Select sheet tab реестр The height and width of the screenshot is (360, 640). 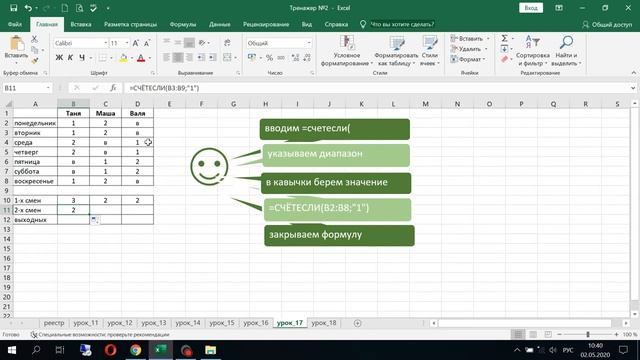pos(54,323)
